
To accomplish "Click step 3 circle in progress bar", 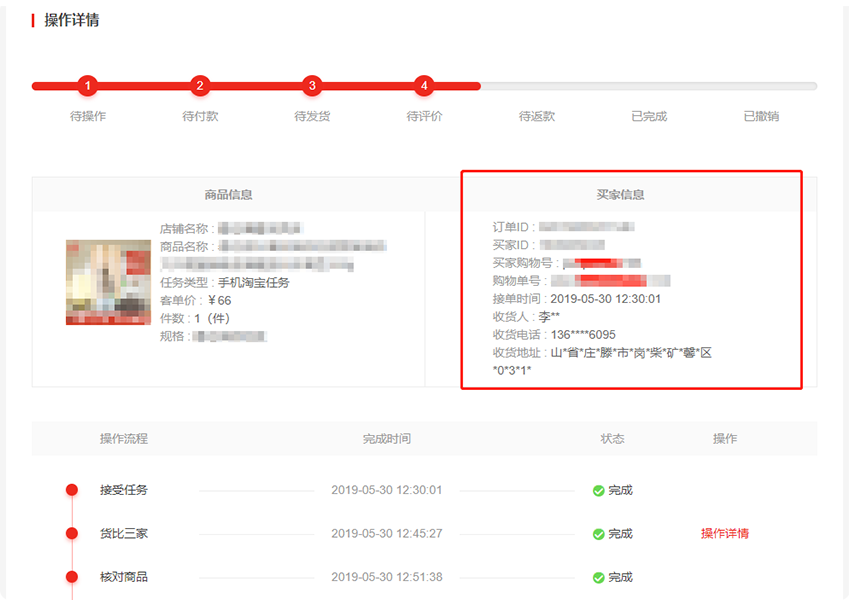I will click(312, 86).
